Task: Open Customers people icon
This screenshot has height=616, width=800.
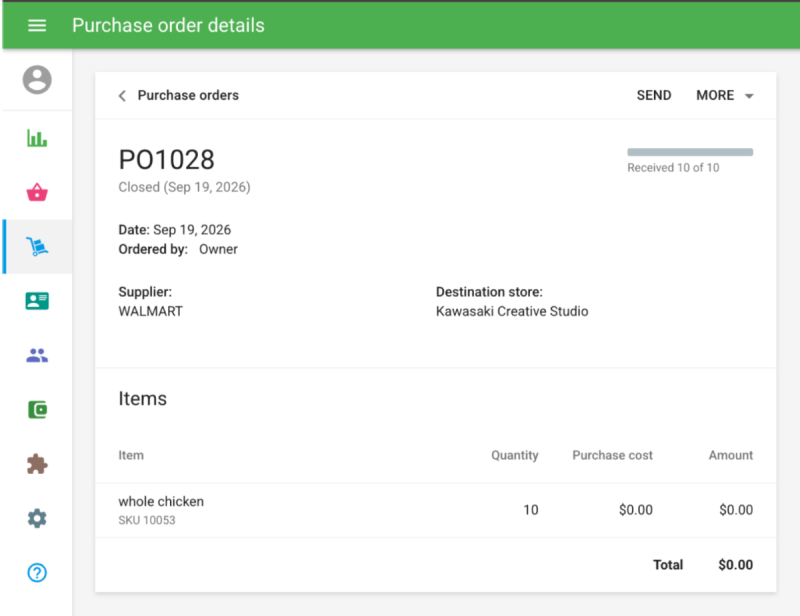Action: [x=37, y=355]
